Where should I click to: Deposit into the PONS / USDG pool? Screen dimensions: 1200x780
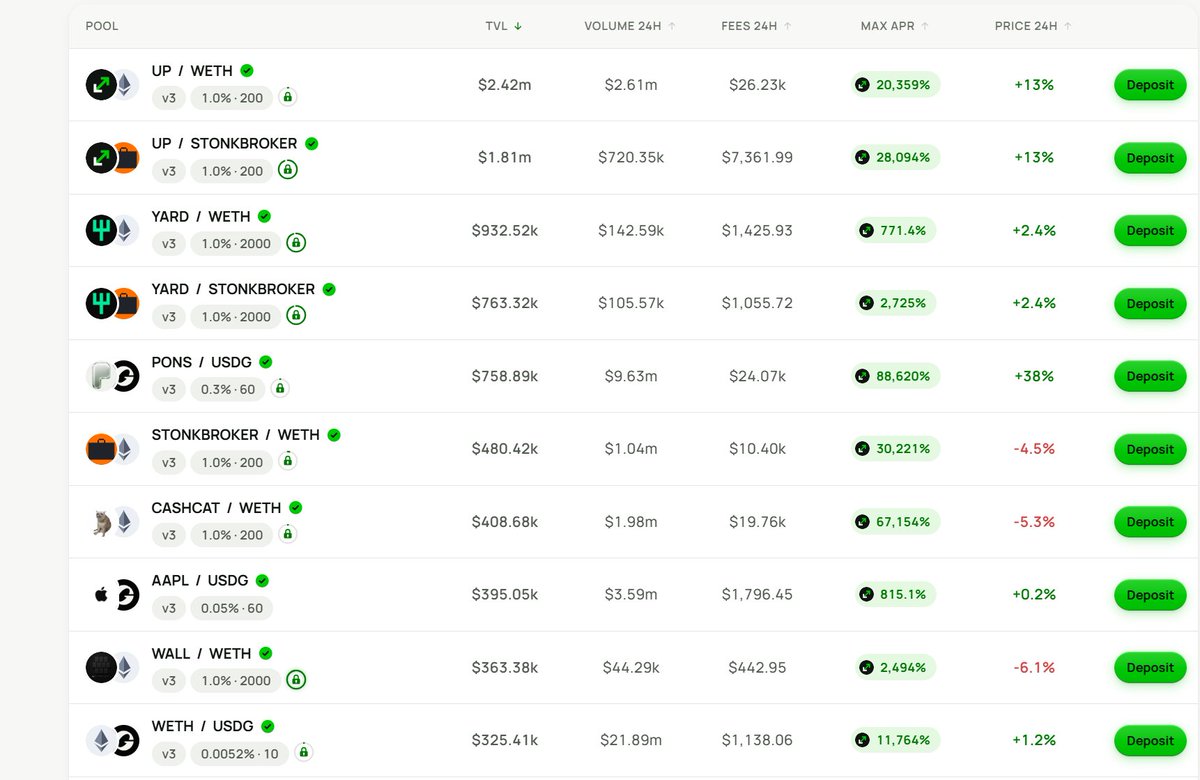[x=1150, y=376]
